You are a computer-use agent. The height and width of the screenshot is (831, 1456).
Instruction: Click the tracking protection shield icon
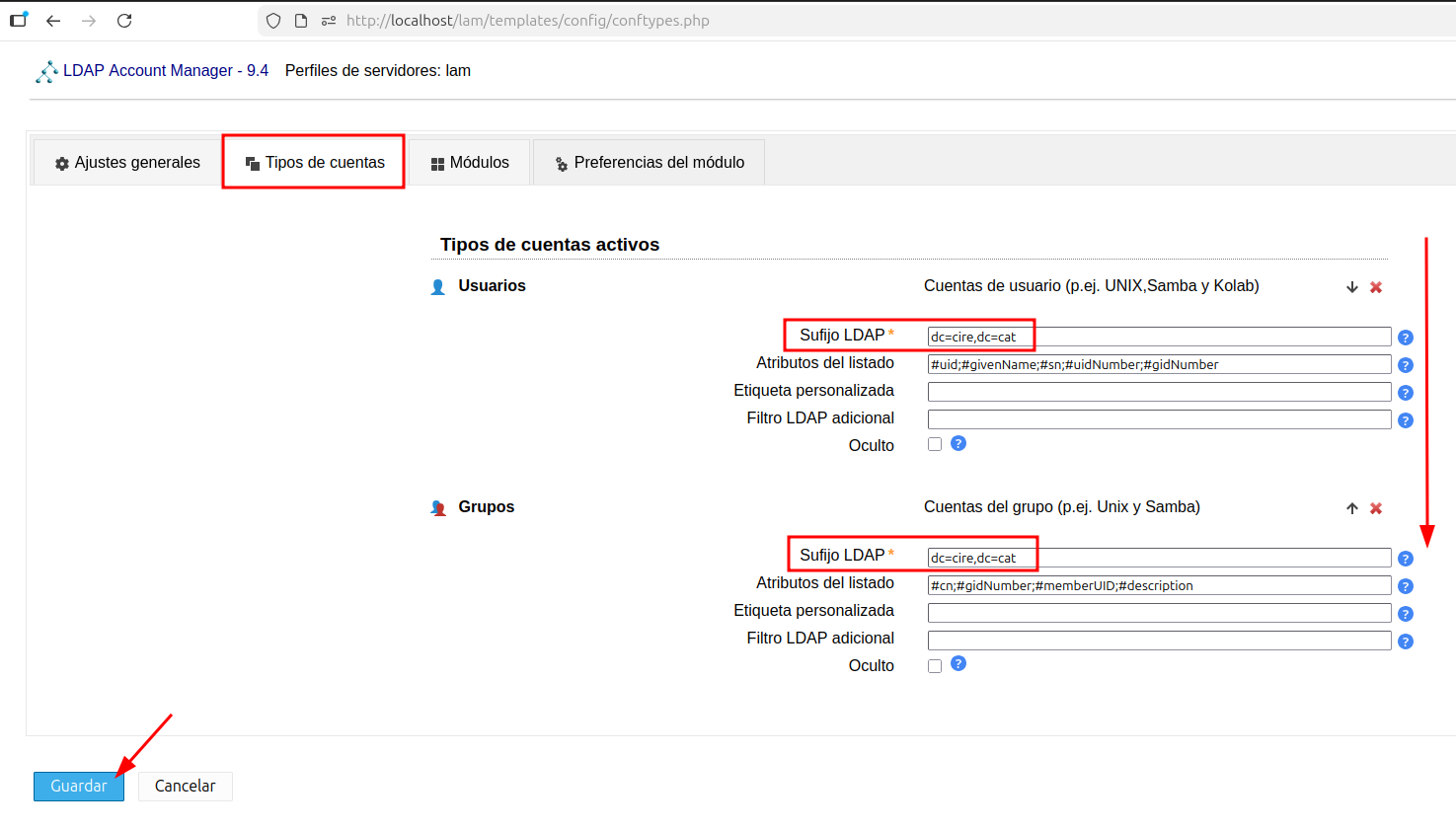point(271,20)
